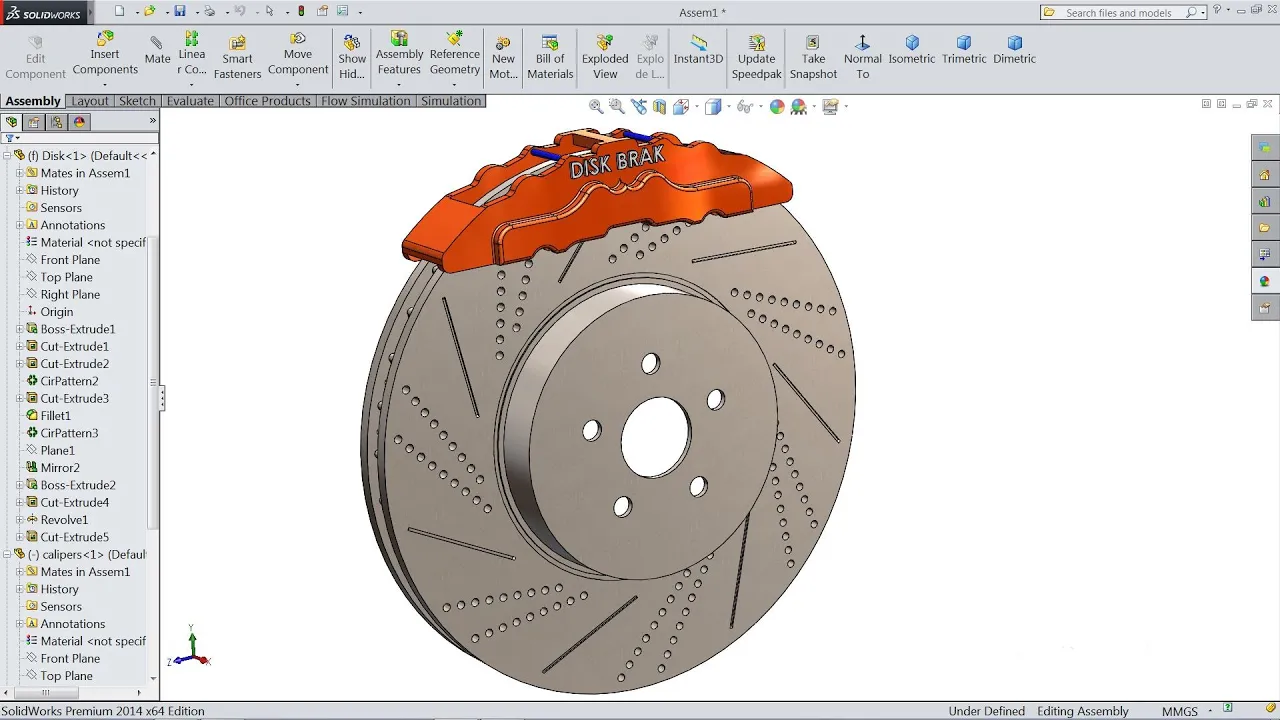
Task: Click the Open file icon
Action: [150, 11]
